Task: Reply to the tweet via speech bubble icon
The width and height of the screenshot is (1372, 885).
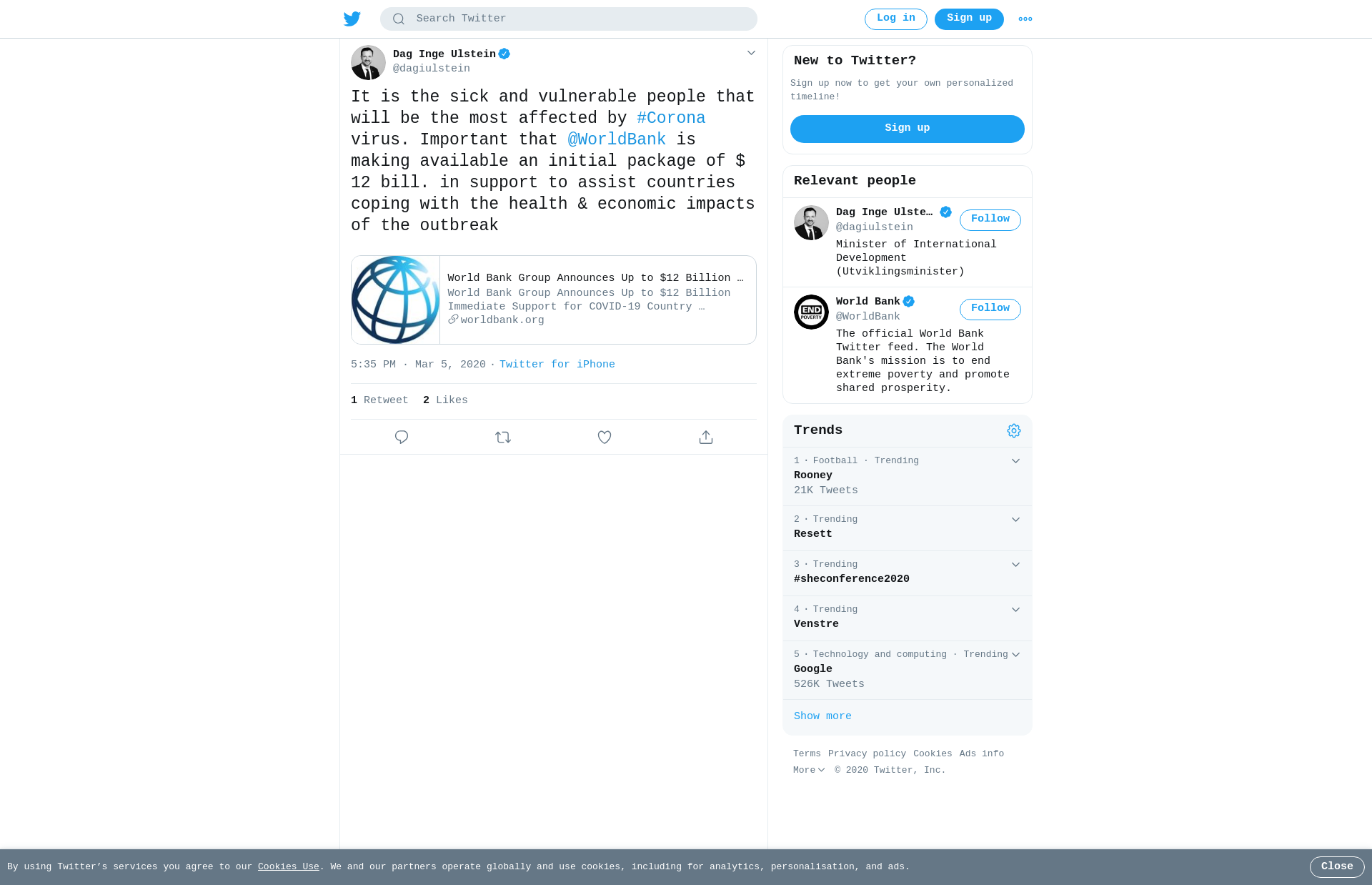Action: tap(402, 437)
